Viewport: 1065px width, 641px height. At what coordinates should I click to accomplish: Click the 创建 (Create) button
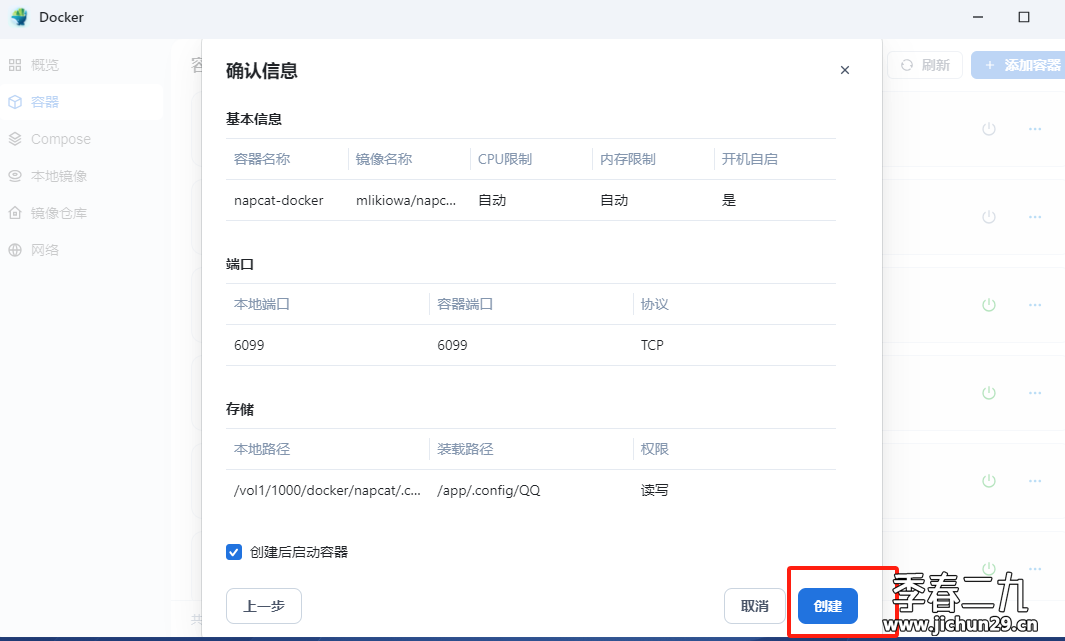tap(828, 606)
